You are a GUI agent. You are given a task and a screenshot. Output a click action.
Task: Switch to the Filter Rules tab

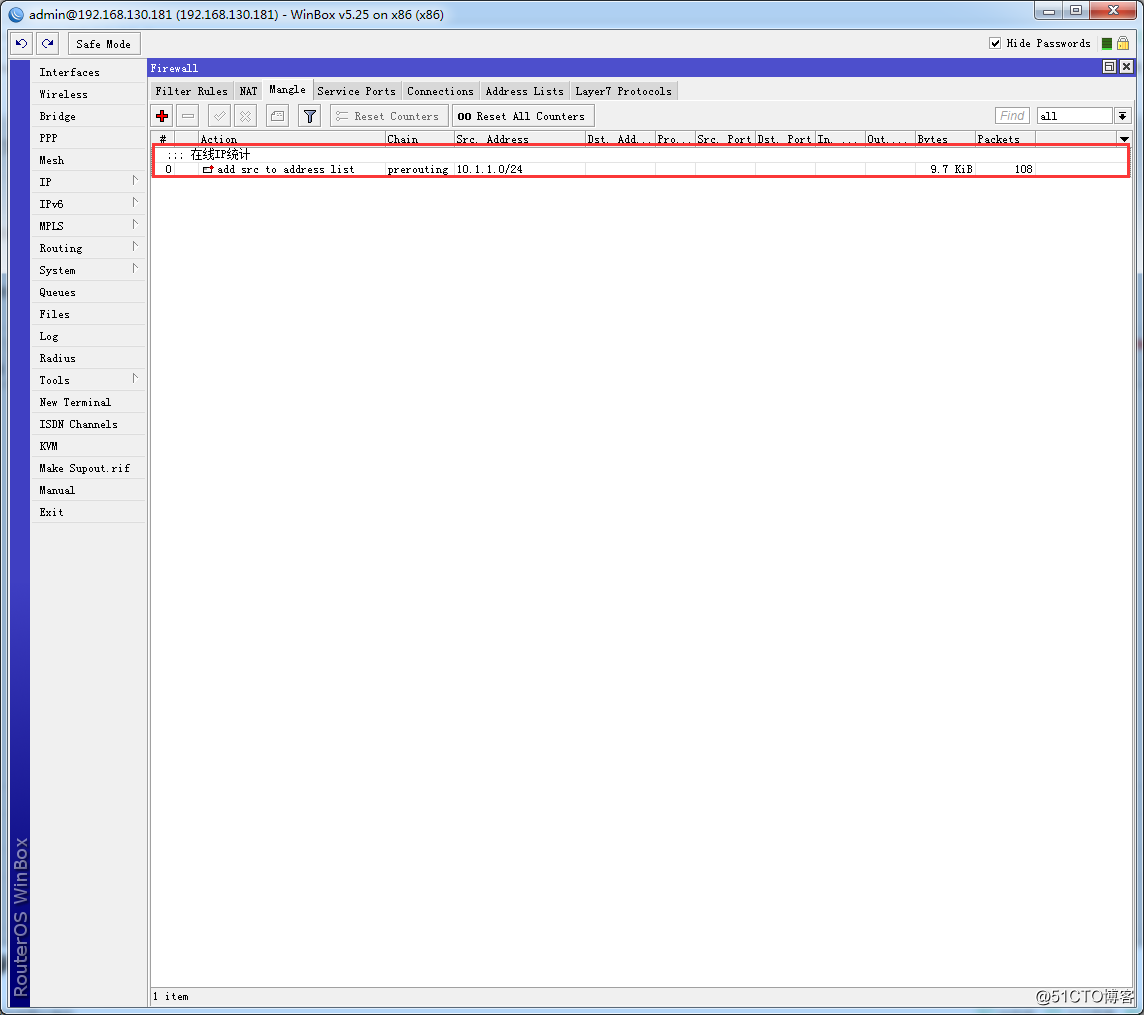point(191,91)
